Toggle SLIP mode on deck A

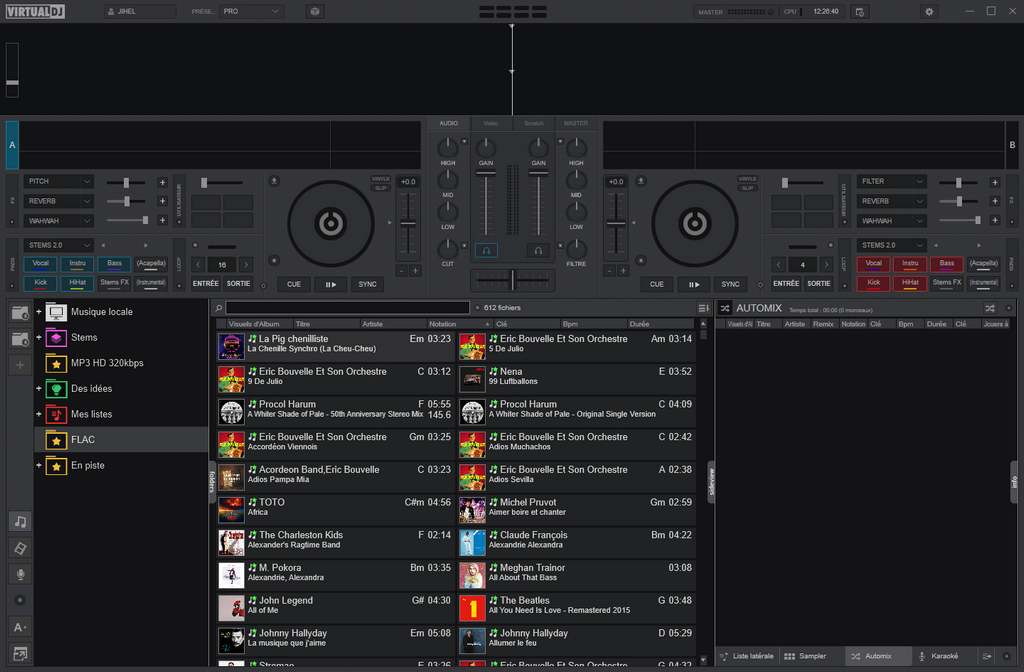(380, 188)
